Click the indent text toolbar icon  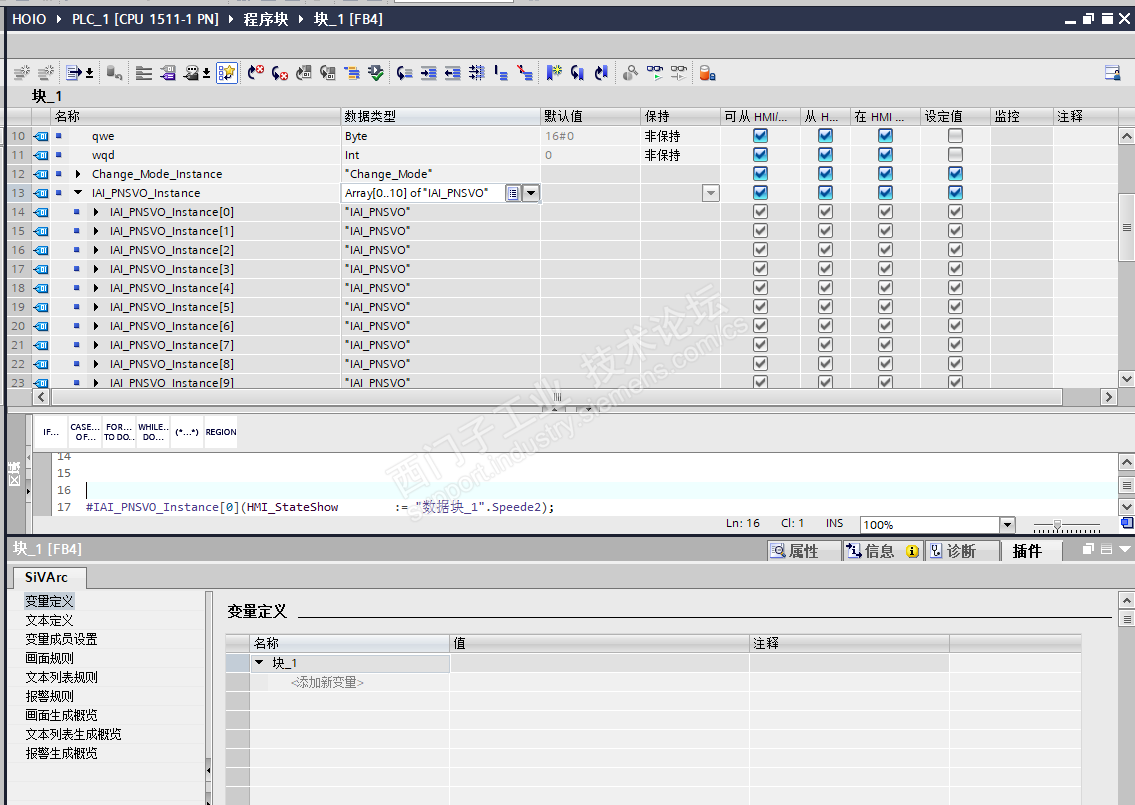pyautogui.click(x=429, y=72)
